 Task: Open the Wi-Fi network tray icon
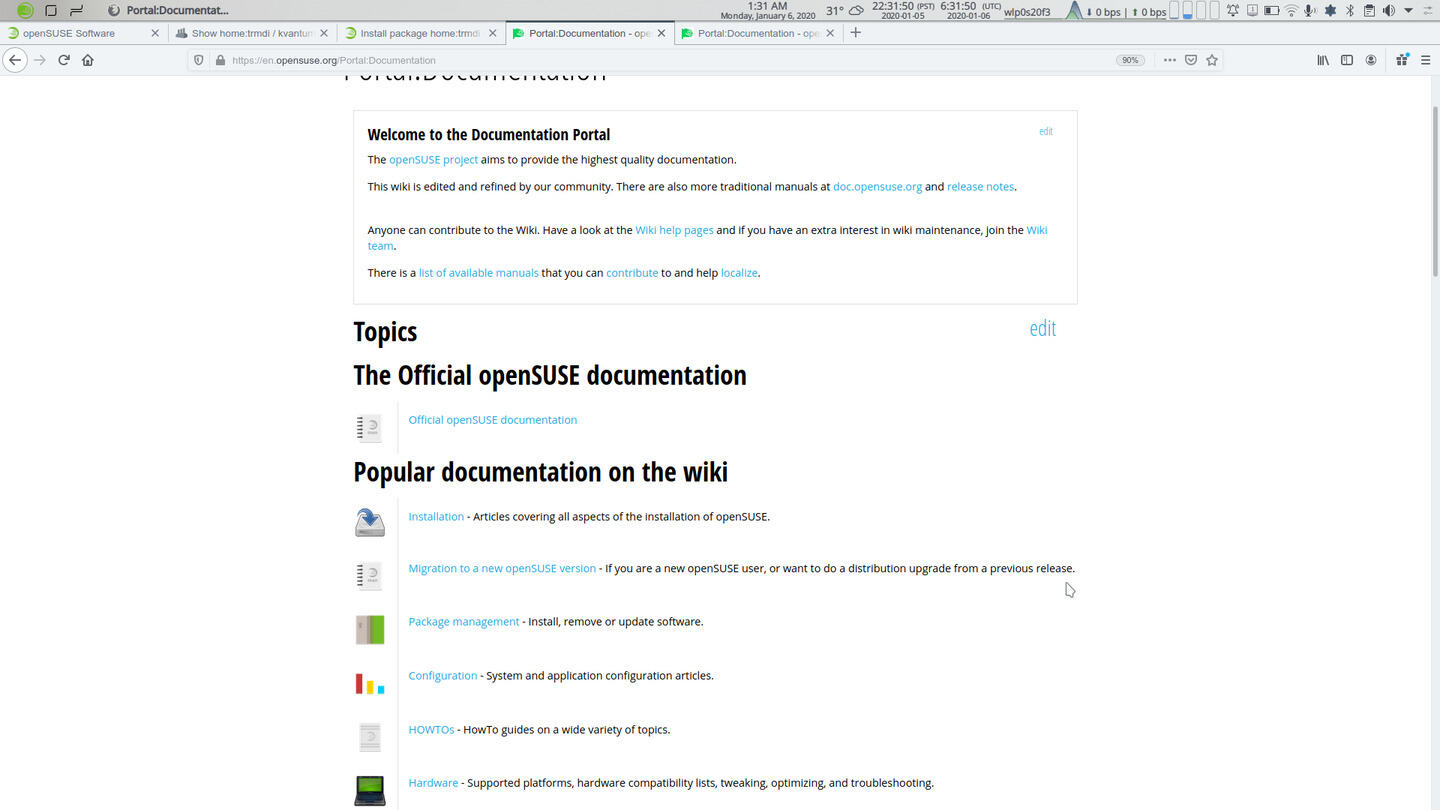click(1291, 11)
